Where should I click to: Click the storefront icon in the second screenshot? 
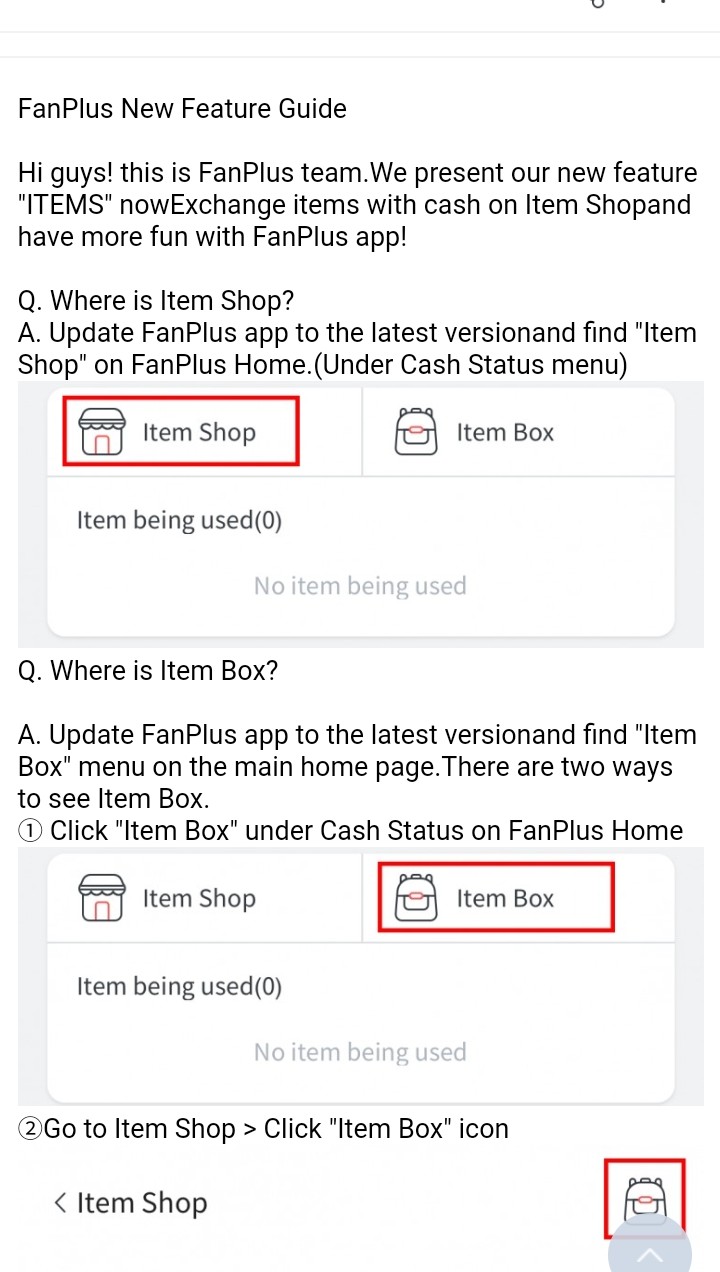[x=101, y=898]
